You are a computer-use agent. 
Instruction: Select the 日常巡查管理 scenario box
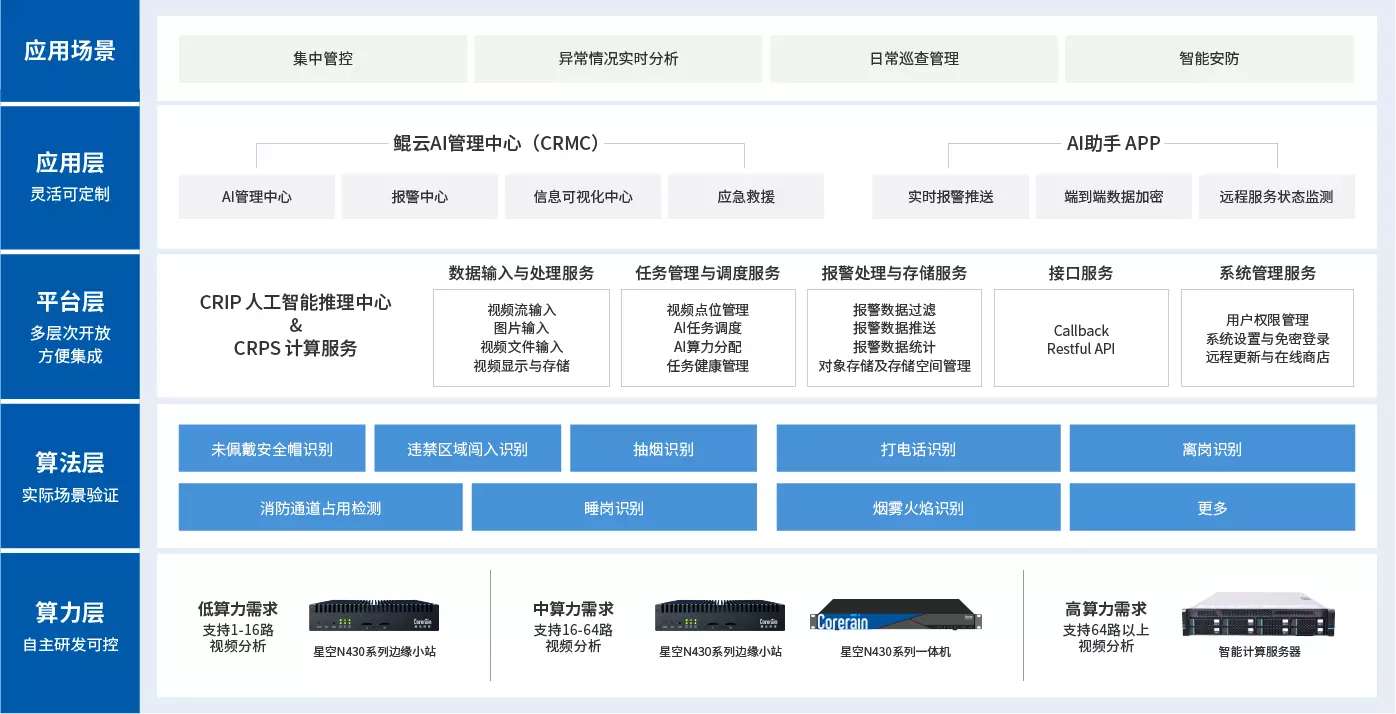[x=914, y=59]
